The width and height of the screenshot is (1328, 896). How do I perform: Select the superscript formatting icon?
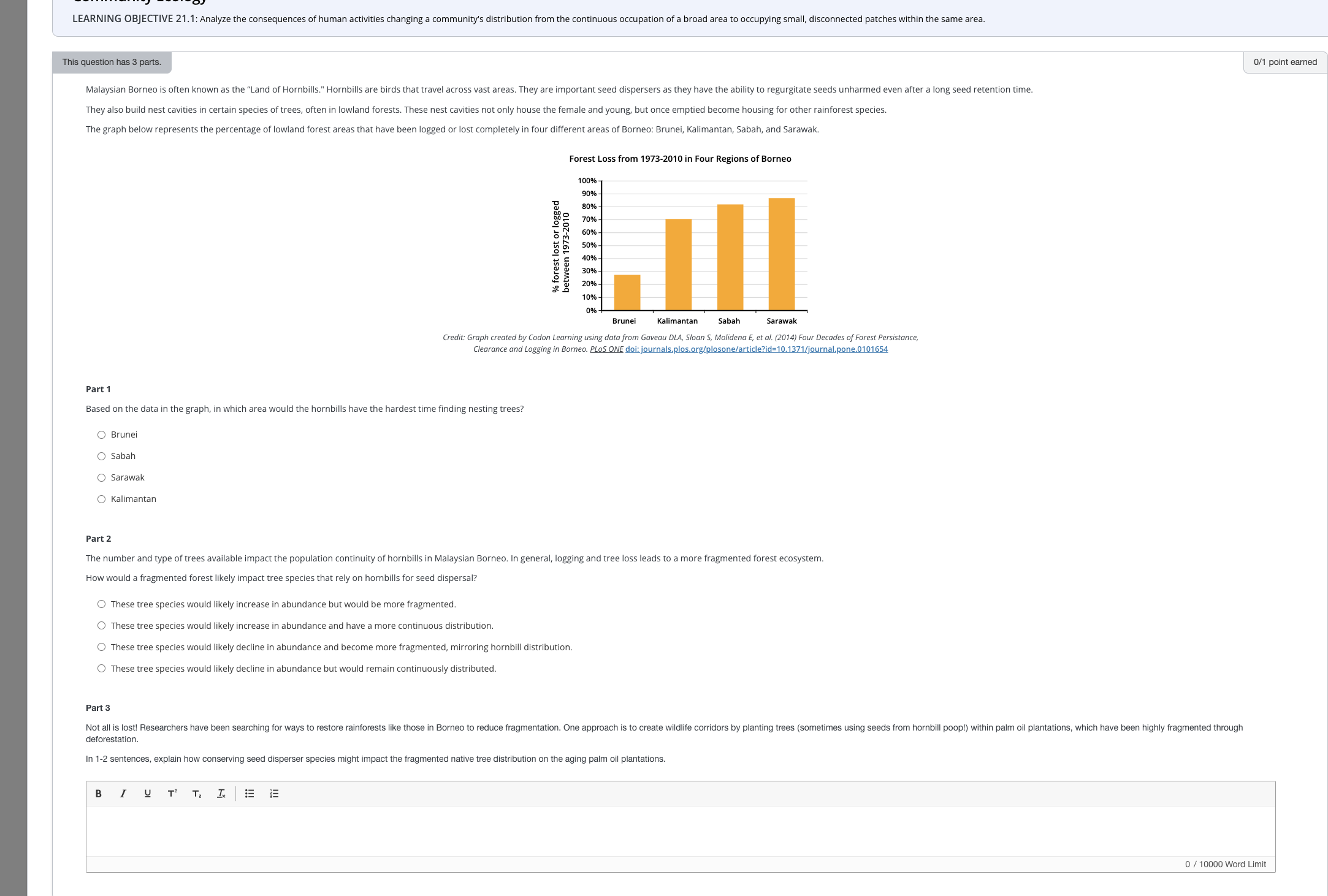(172, 793)
